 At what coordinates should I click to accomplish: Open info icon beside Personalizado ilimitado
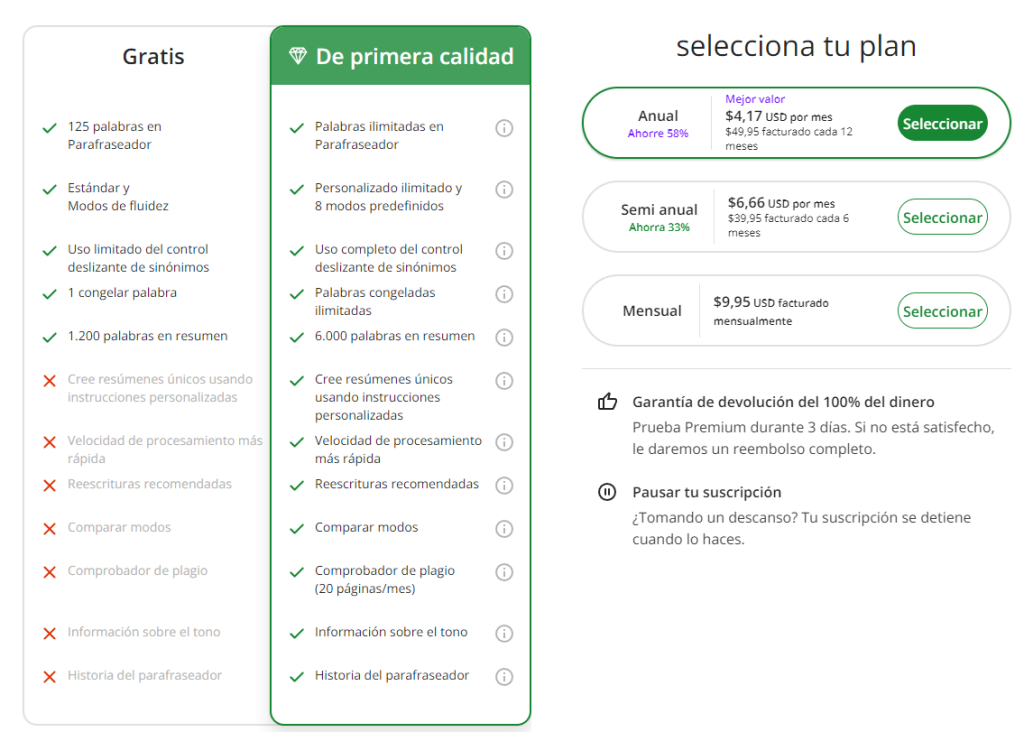[x=504, y=189]
